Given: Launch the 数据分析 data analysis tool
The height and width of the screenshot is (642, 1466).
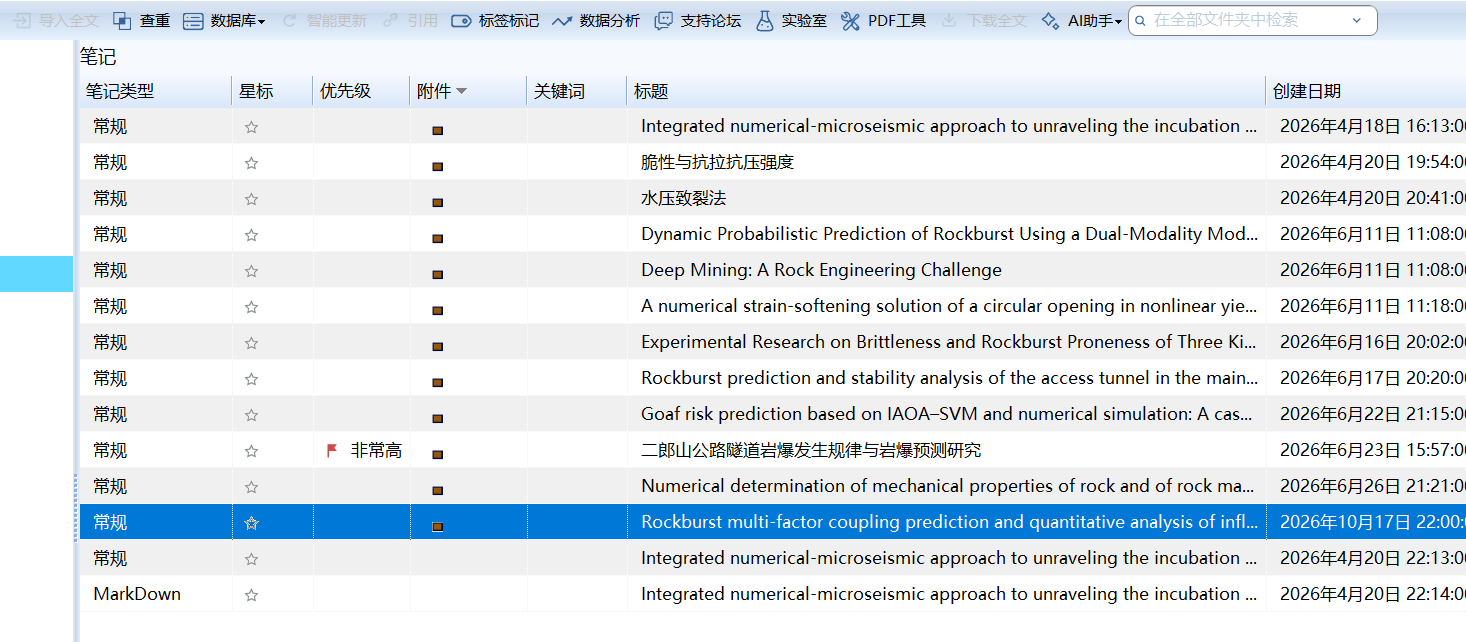Looking at the screenshot, I should click(x=596, y=20).
